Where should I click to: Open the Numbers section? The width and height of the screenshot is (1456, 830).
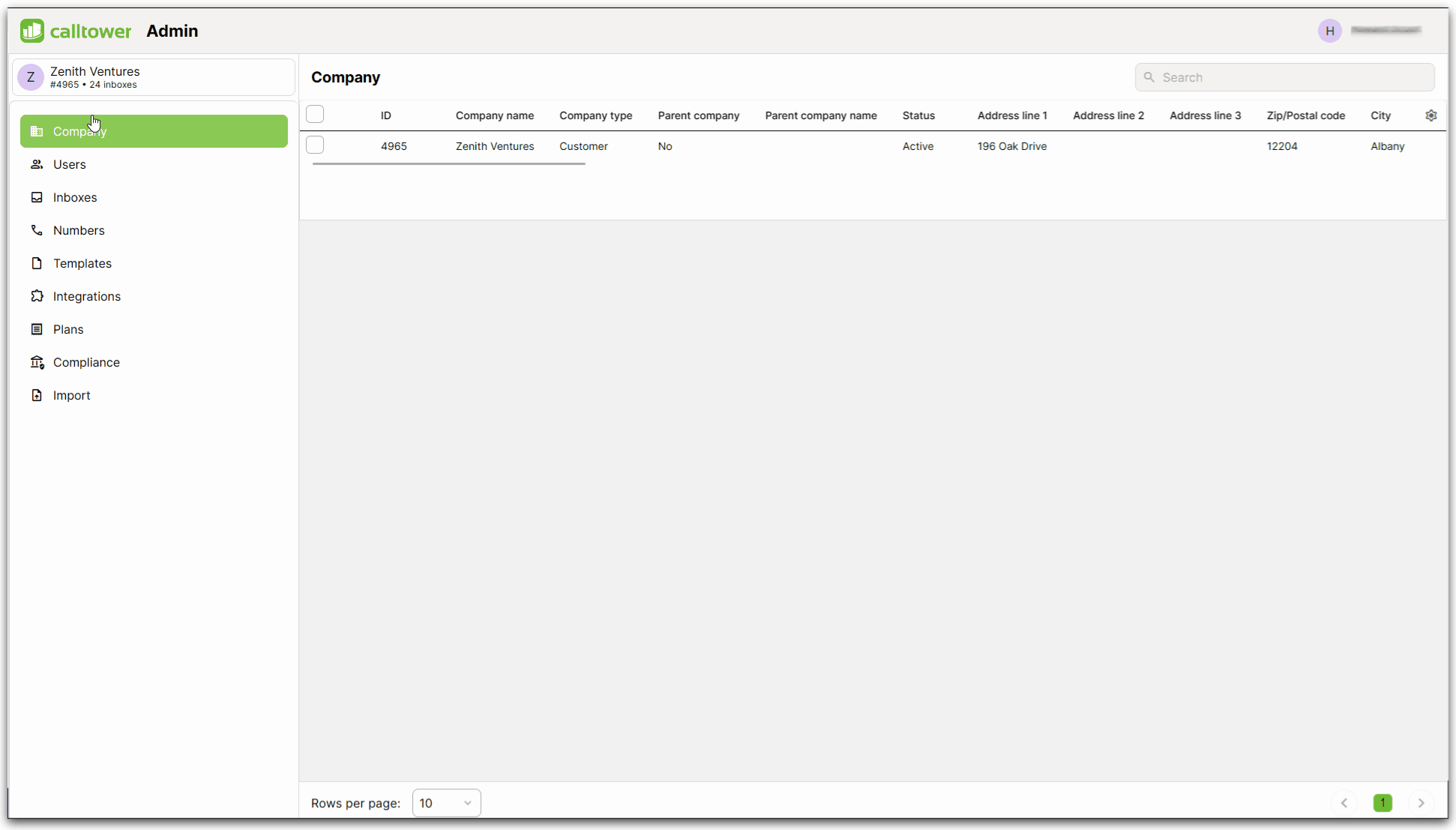pos(79,230)
